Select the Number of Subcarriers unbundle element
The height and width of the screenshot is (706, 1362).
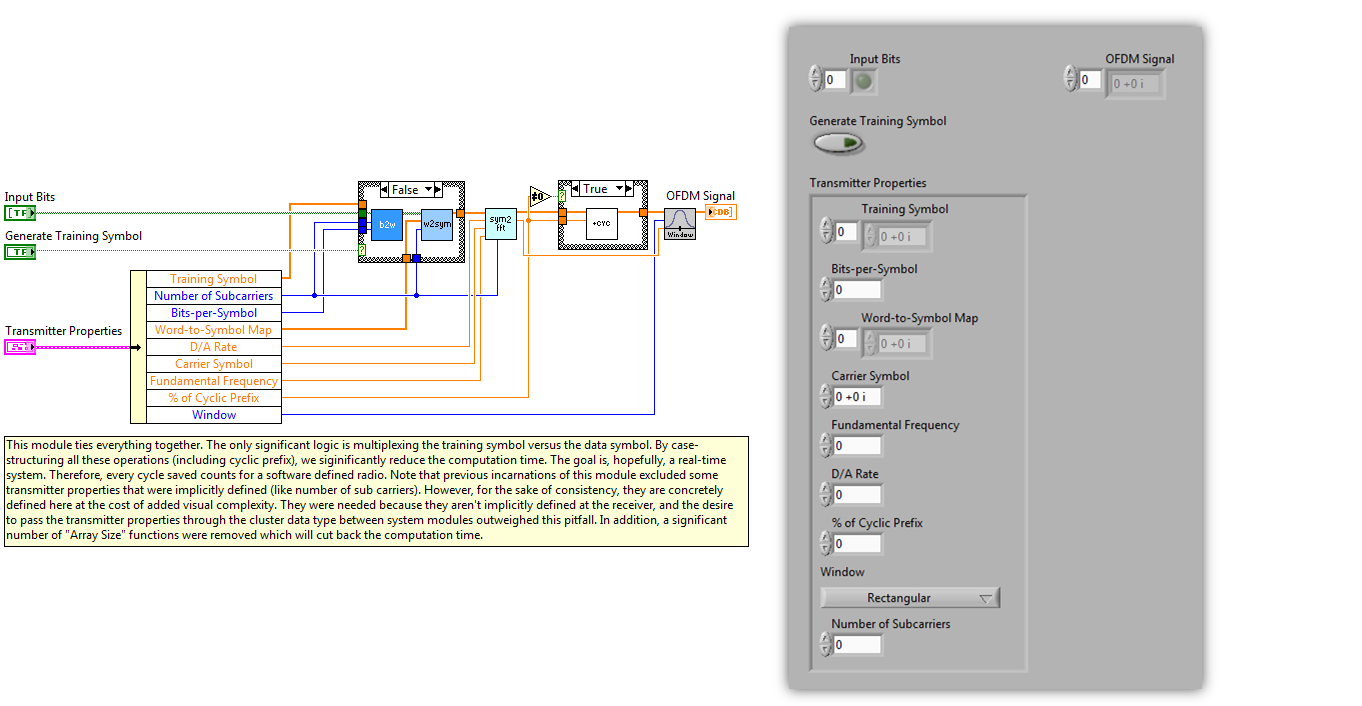213,296
